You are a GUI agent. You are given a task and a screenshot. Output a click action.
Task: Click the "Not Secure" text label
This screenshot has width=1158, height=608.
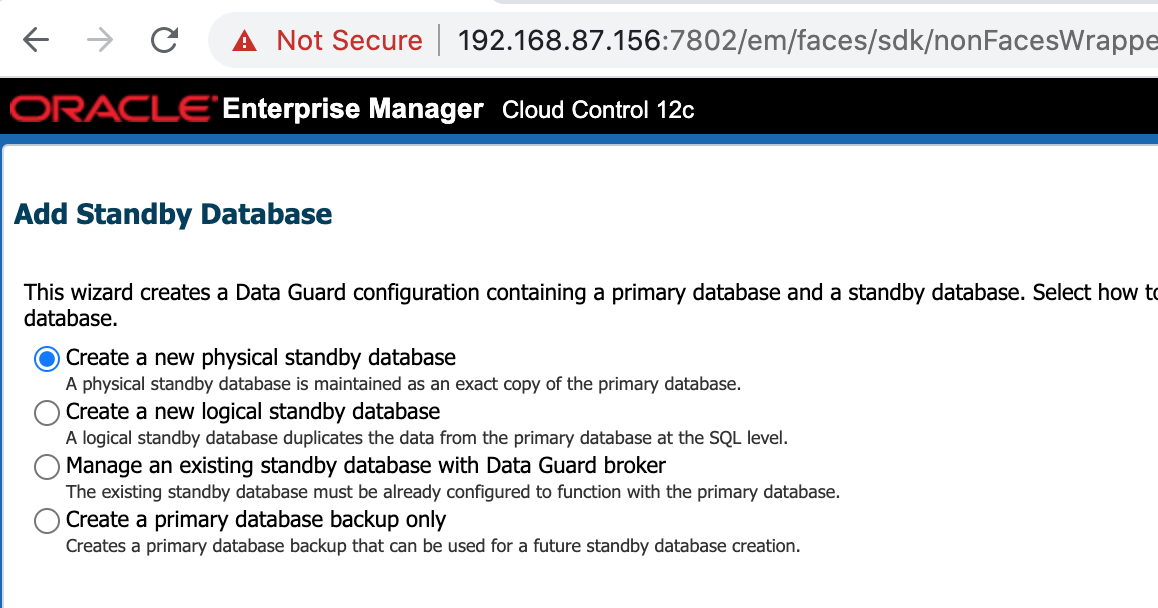[349, 41]
